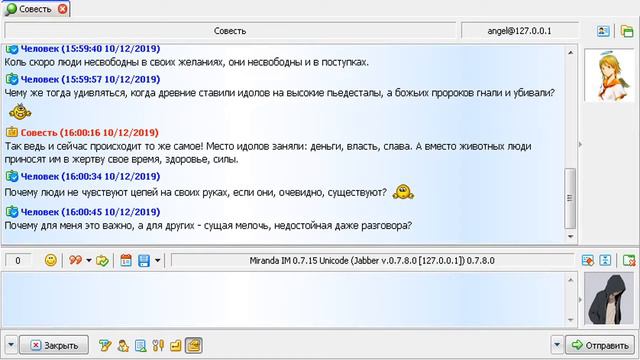Image resolution: width=640 pixels, height=360 pixels.
Task: Select the Совесть conversation tab
Action: click(x=36, y=9)
